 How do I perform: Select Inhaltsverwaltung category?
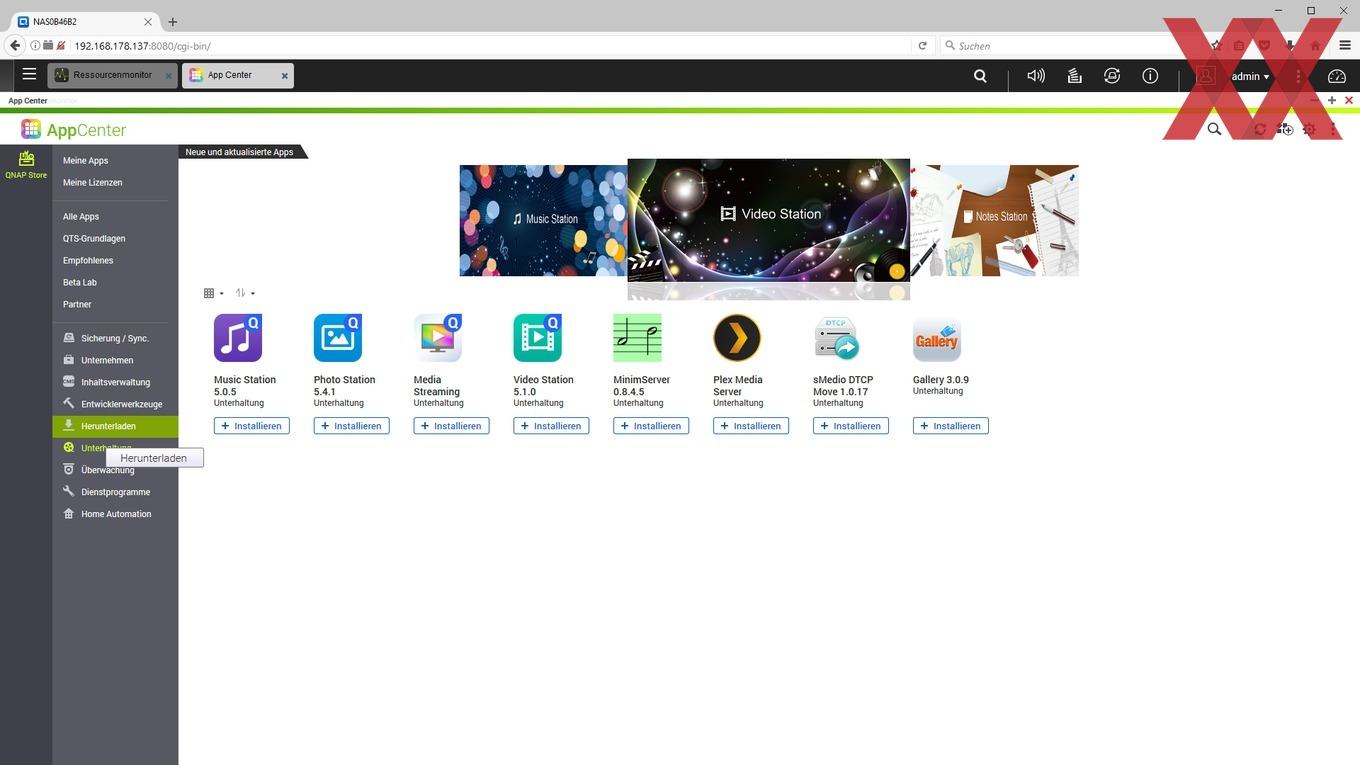click(x=115, y=382)
